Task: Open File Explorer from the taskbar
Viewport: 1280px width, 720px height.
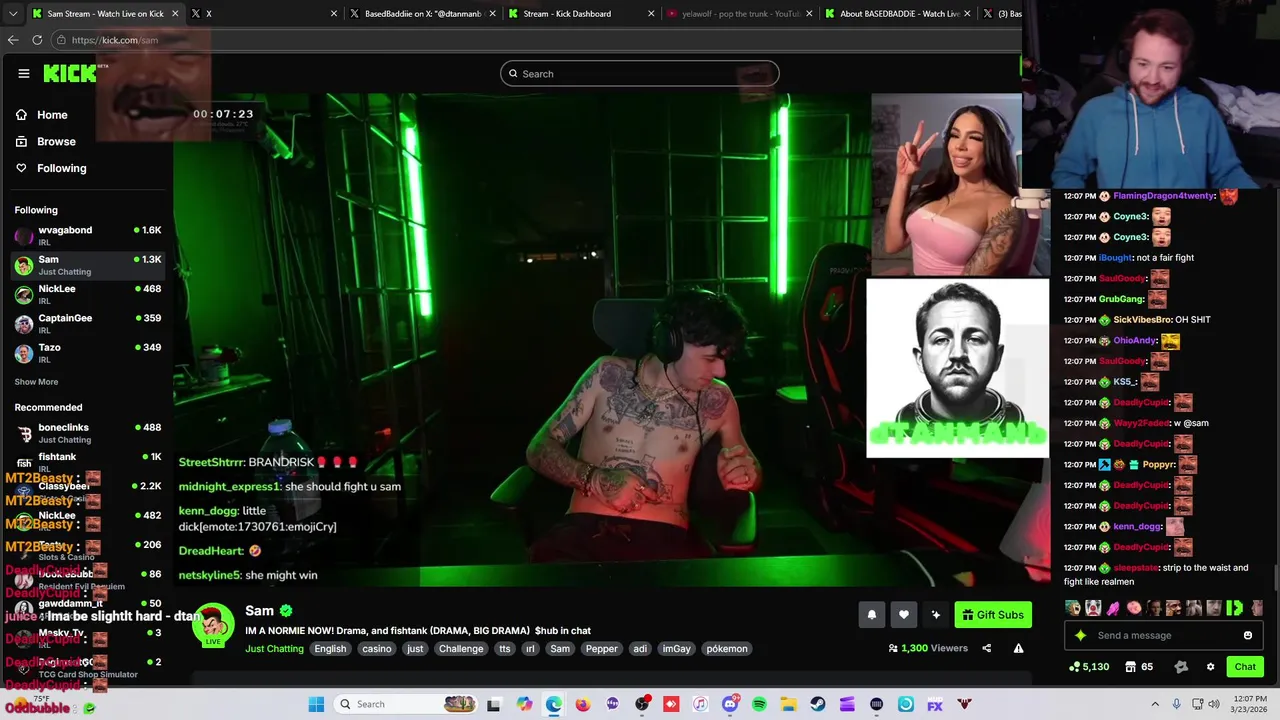Action: pos(788,704)
